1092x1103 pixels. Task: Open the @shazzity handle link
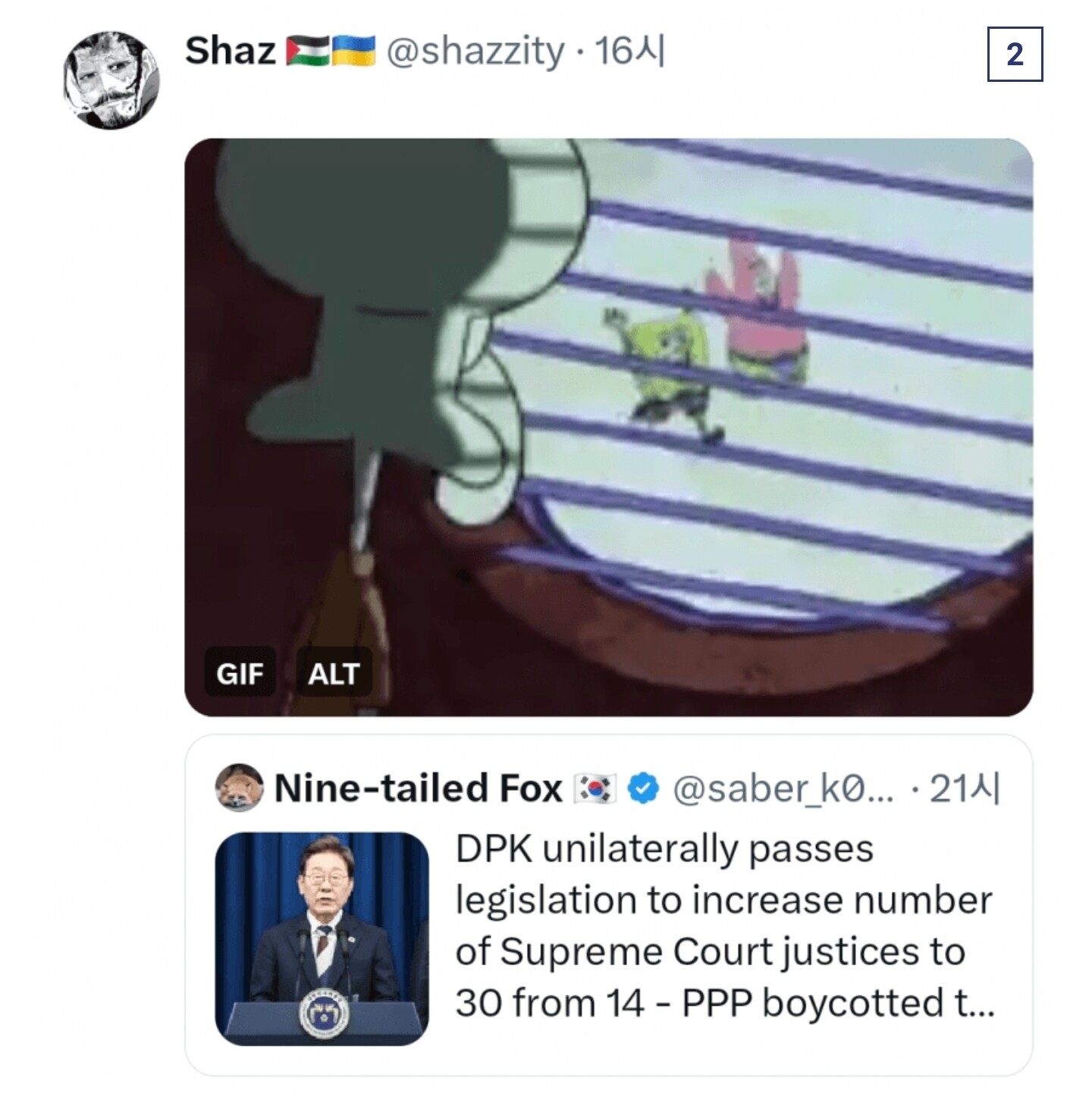(475, 52)
